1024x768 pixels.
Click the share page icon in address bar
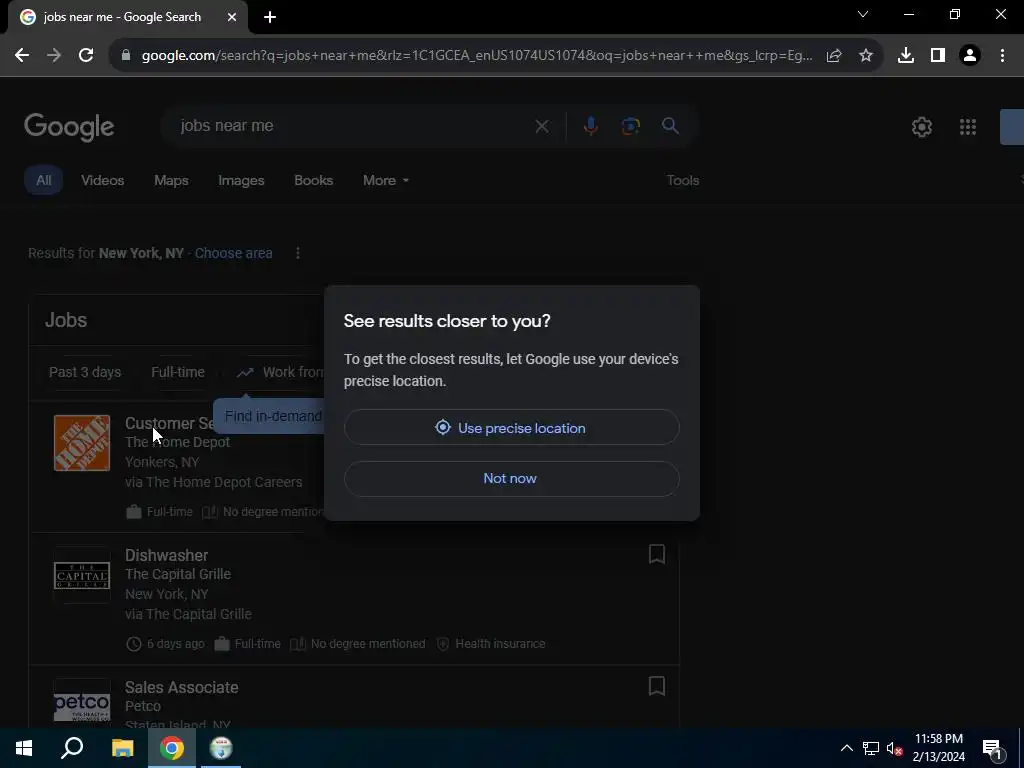pos(834,56)
